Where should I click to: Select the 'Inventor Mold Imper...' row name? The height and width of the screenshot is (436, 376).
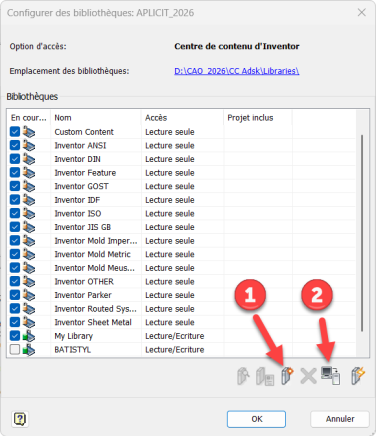point(96,241)
